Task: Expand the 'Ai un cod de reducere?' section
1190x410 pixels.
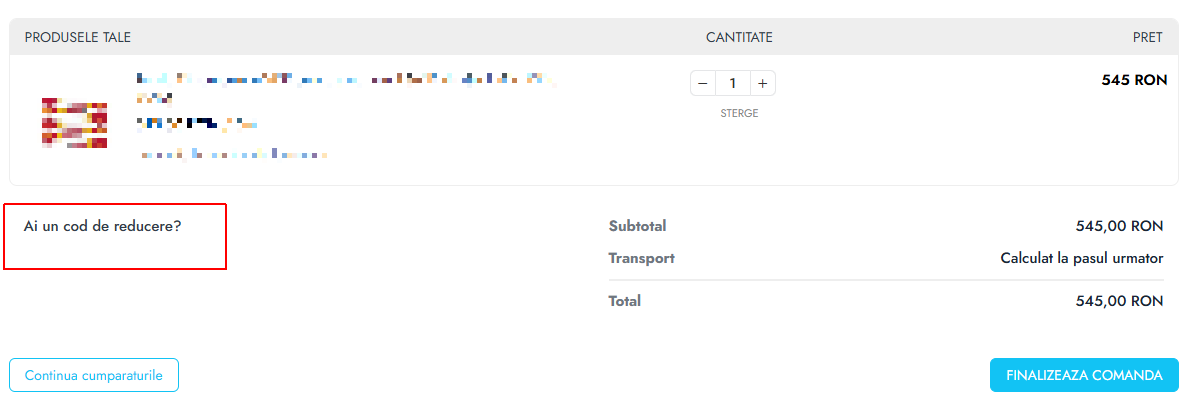Action: click(x=102, y=226)
